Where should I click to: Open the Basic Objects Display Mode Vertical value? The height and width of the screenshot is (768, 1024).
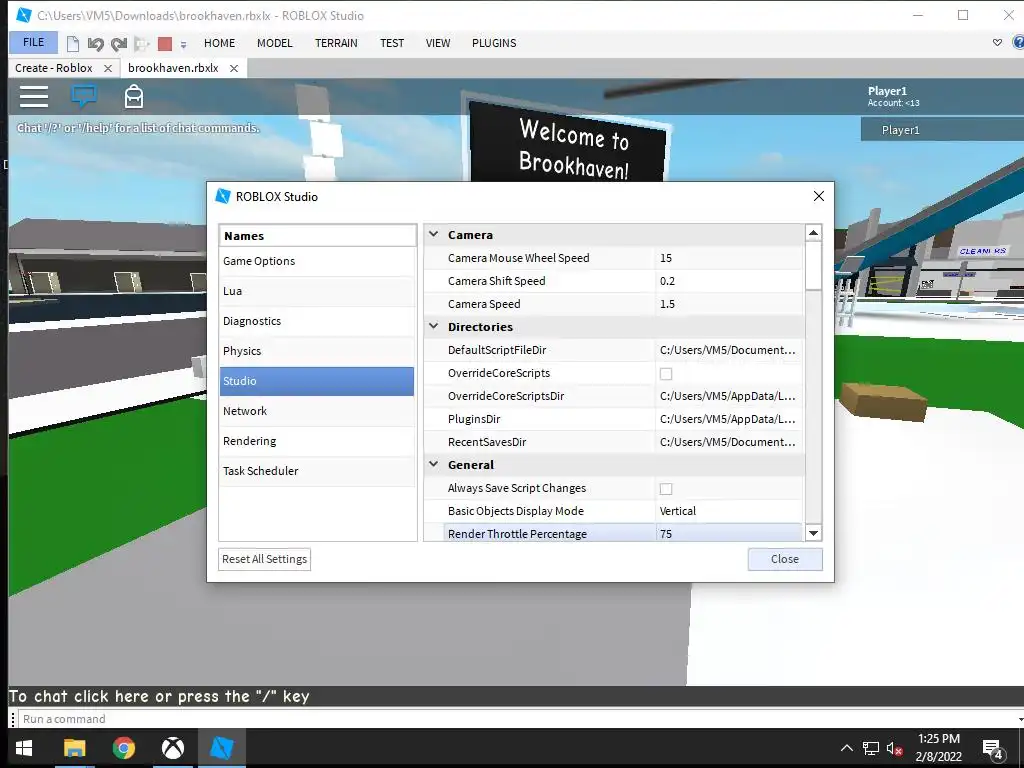(x=729, y=511)
